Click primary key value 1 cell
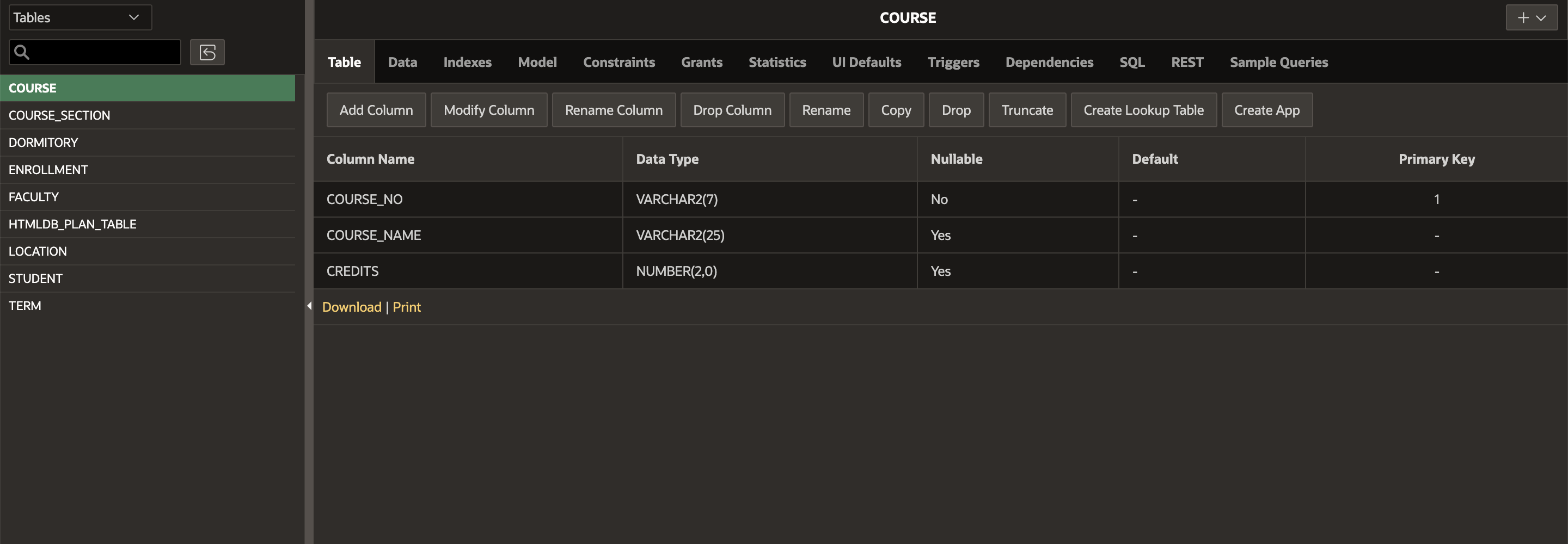 (x=1437, y=200)
